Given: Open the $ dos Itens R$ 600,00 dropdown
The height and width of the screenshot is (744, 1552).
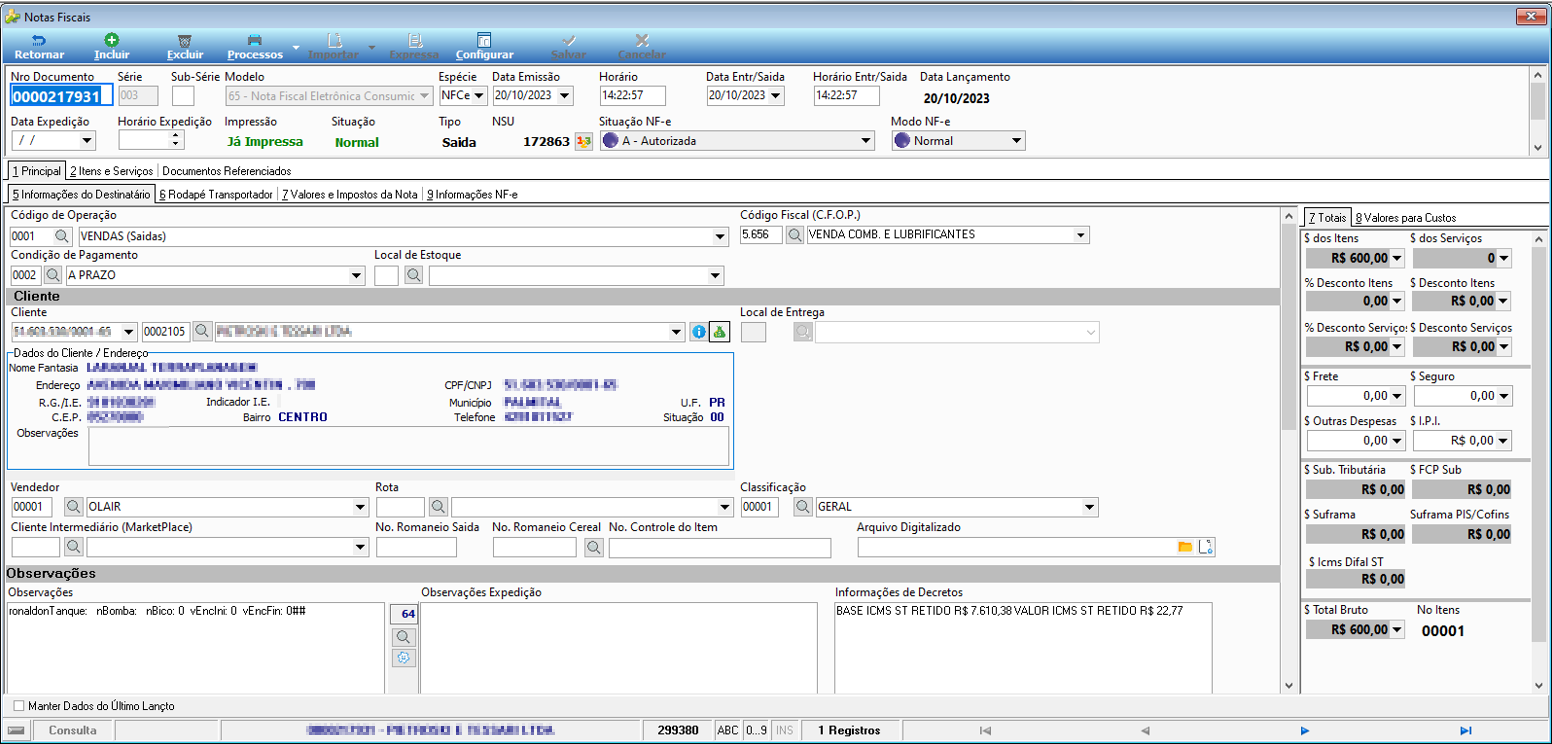Looking at the screenshot, I should pos(1398,258).
